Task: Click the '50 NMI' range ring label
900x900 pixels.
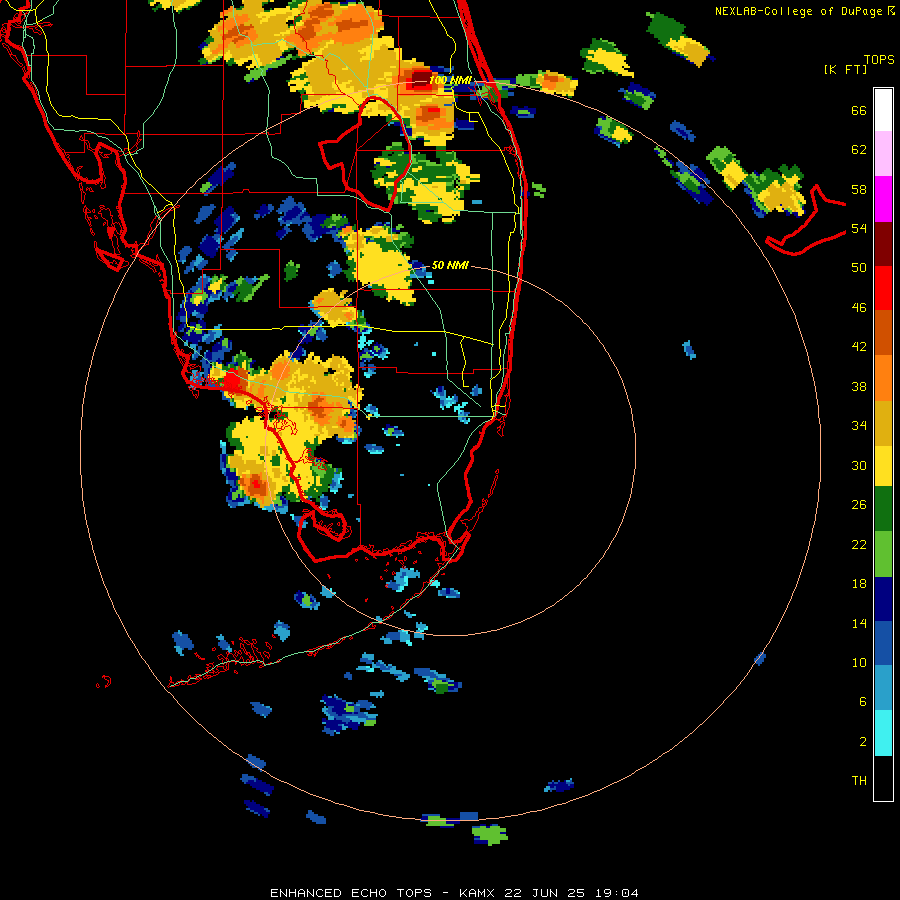Action: [450, 265]
